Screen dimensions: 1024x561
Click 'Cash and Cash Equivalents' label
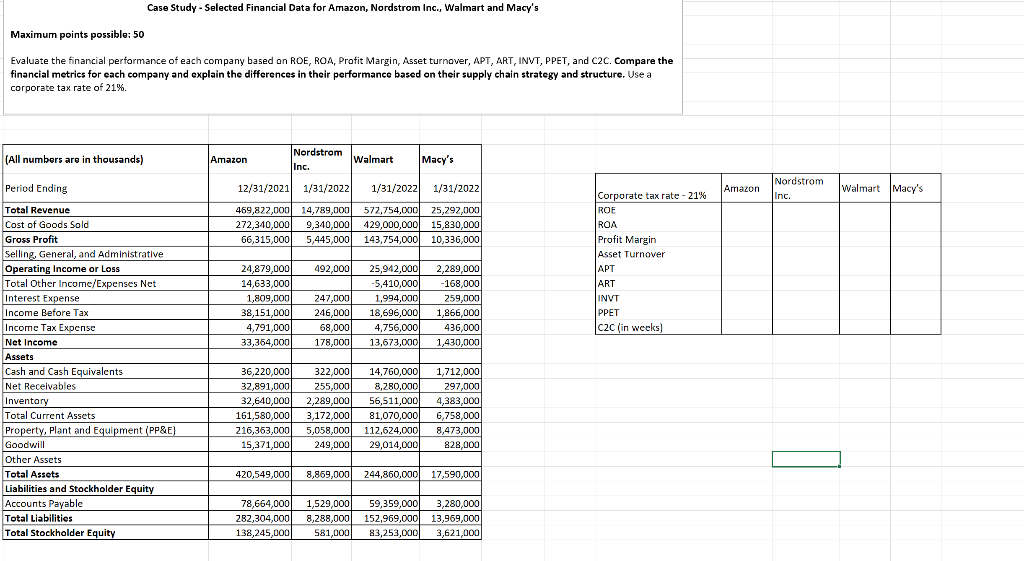tap(64, 372)
